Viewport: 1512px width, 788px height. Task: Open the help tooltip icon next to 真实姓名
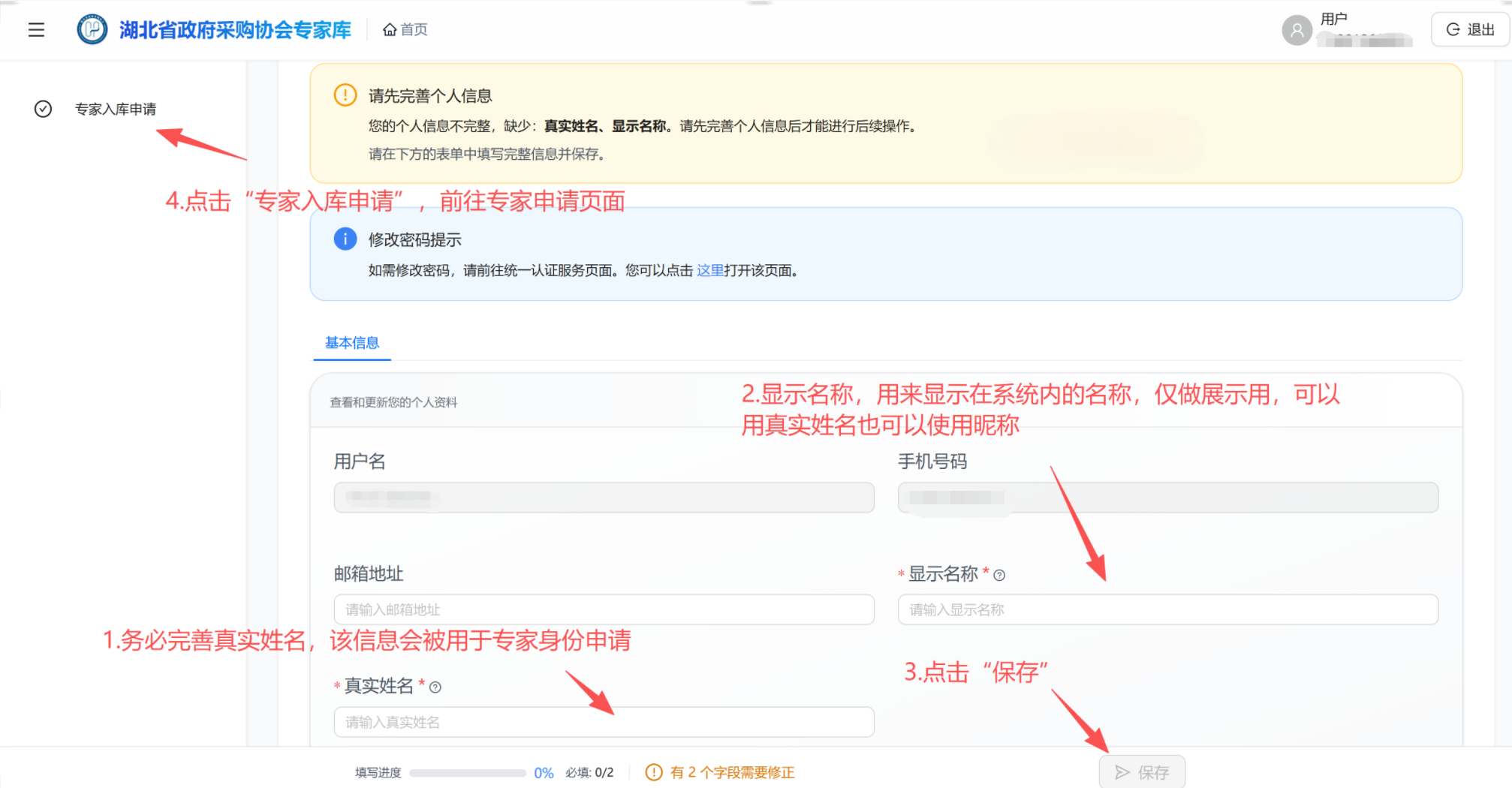(x=435, y=686)
